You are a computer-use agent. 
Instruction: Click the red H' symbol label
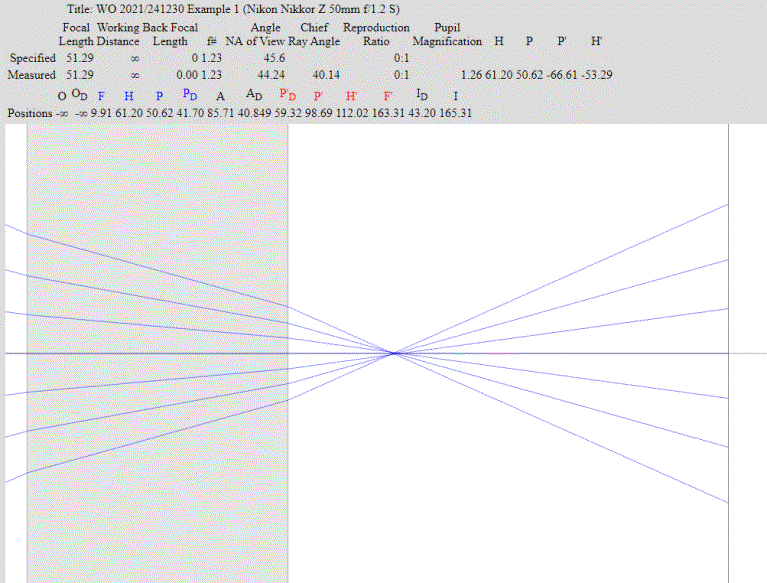pyautogui.click(x=351, y=96)
